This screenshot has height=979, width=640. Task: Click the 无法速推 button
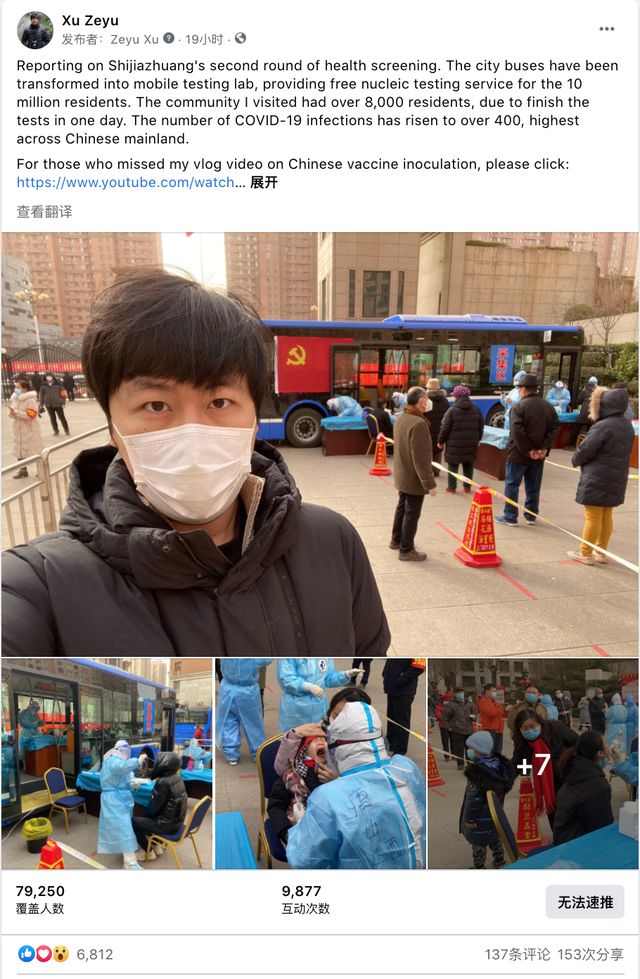pyautogui.click(x=585, y=902)
